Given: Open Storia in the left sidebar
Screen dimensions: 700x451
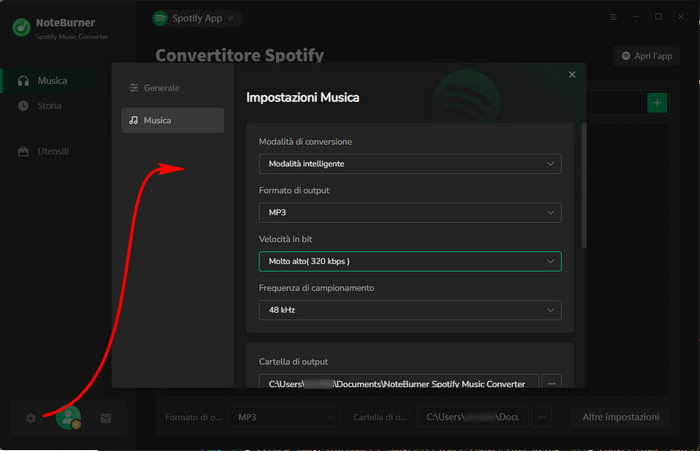Looking at the screenshot, I should 49,106.
